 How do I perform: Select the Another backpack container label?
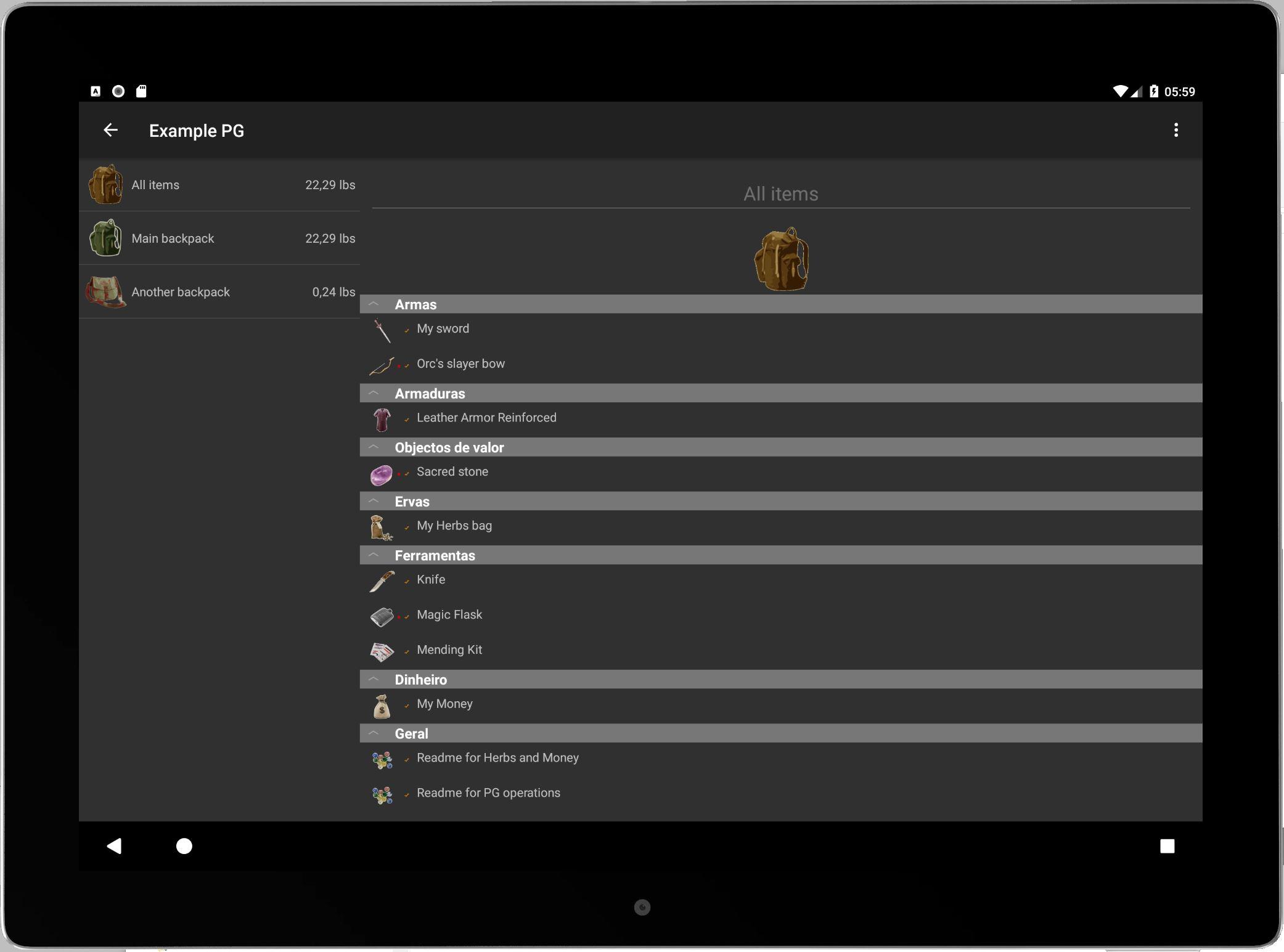pos(181,292)
